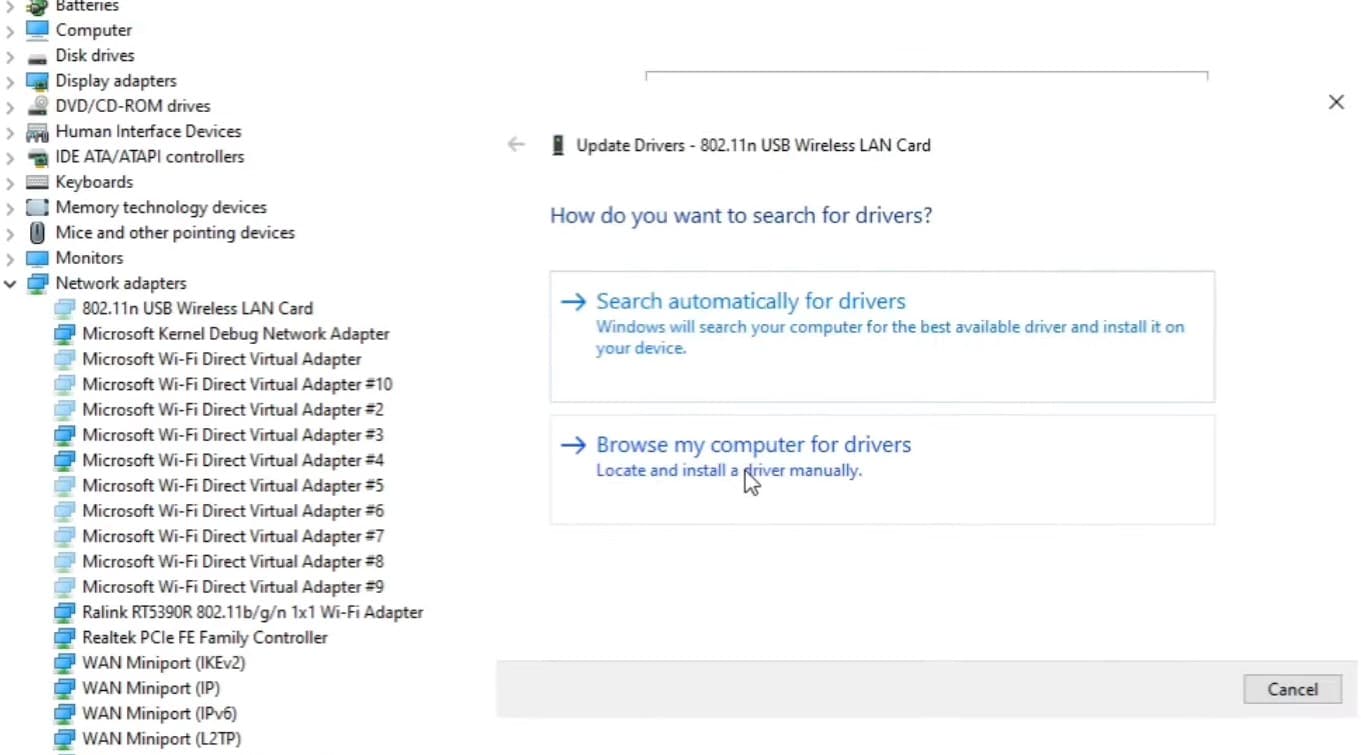Click the Mice and other pointing devices icon

click(37, 233)
